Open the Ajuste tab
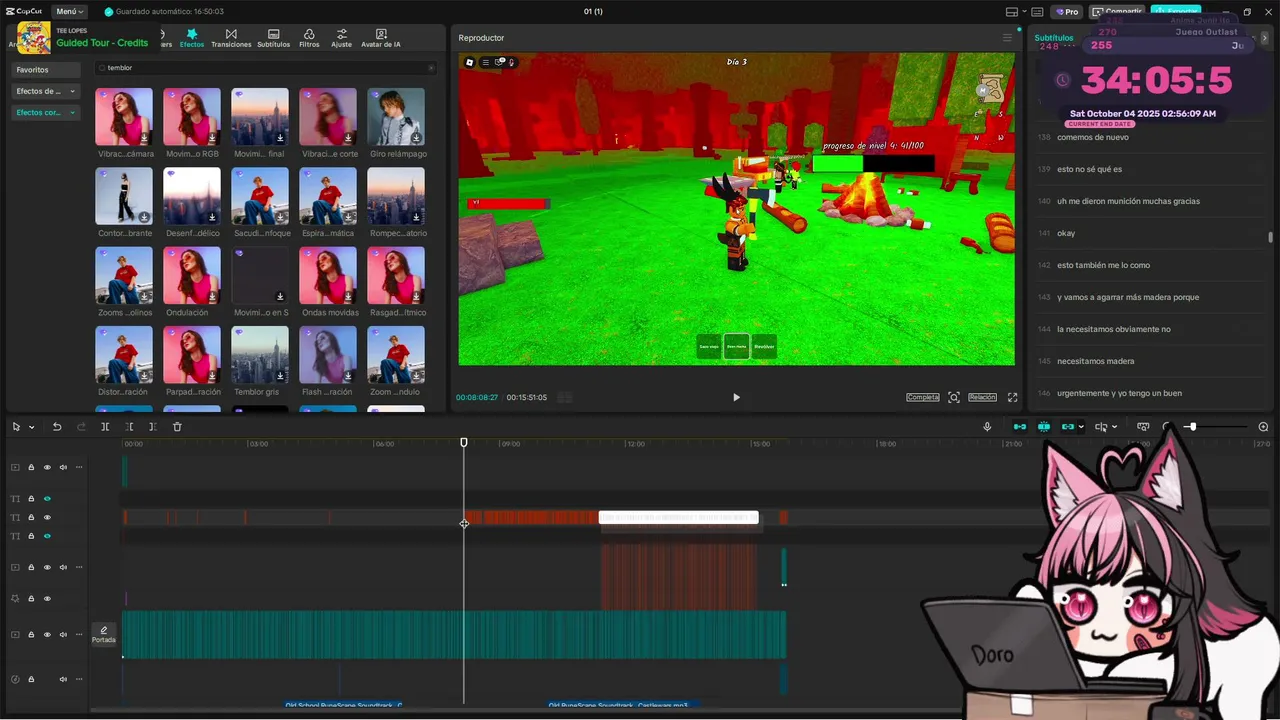This screenshot has width=1280, height=720. coord(341,38)
